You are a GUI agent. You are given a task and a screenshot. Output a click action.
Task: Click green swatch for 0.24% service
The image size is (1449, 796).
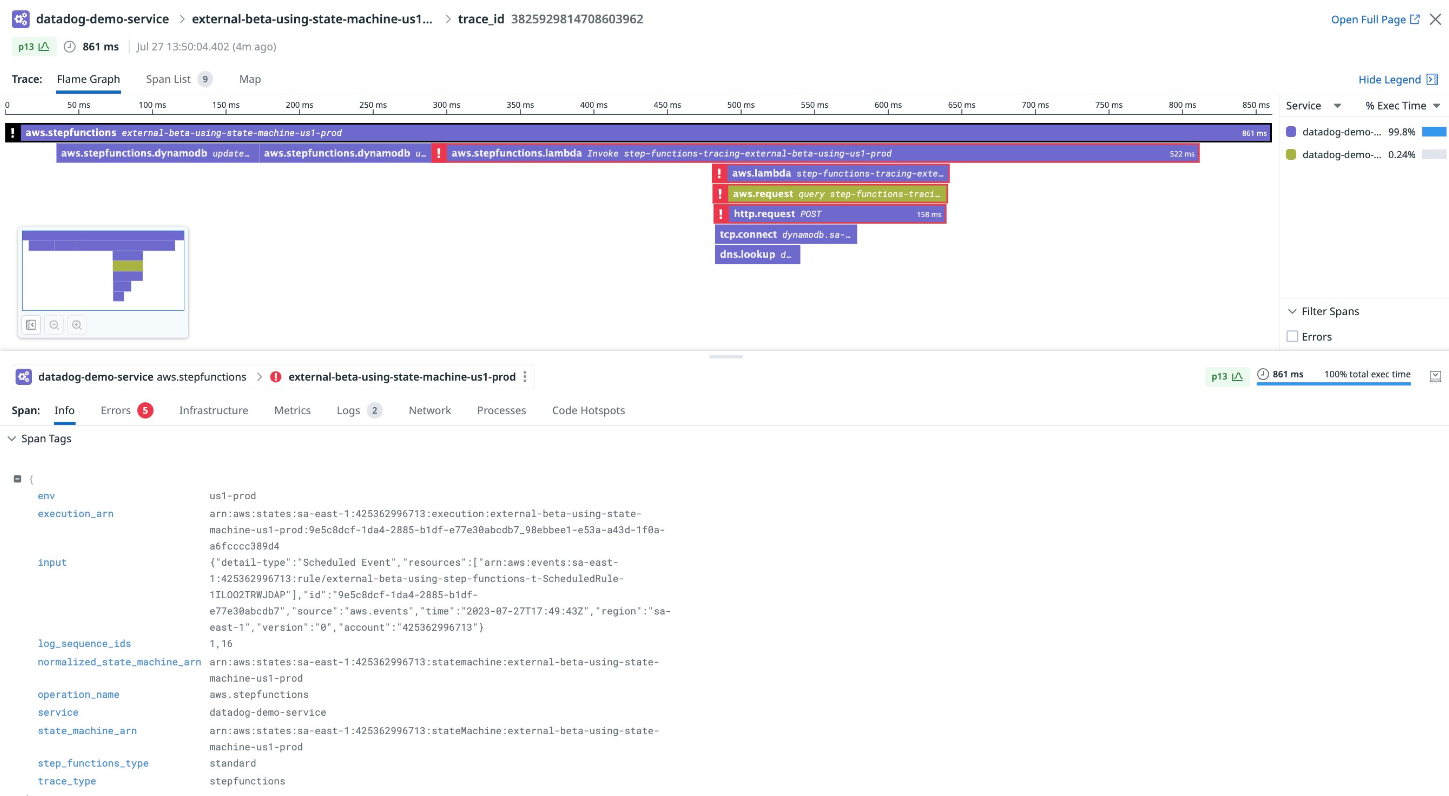click(1291, 154)
